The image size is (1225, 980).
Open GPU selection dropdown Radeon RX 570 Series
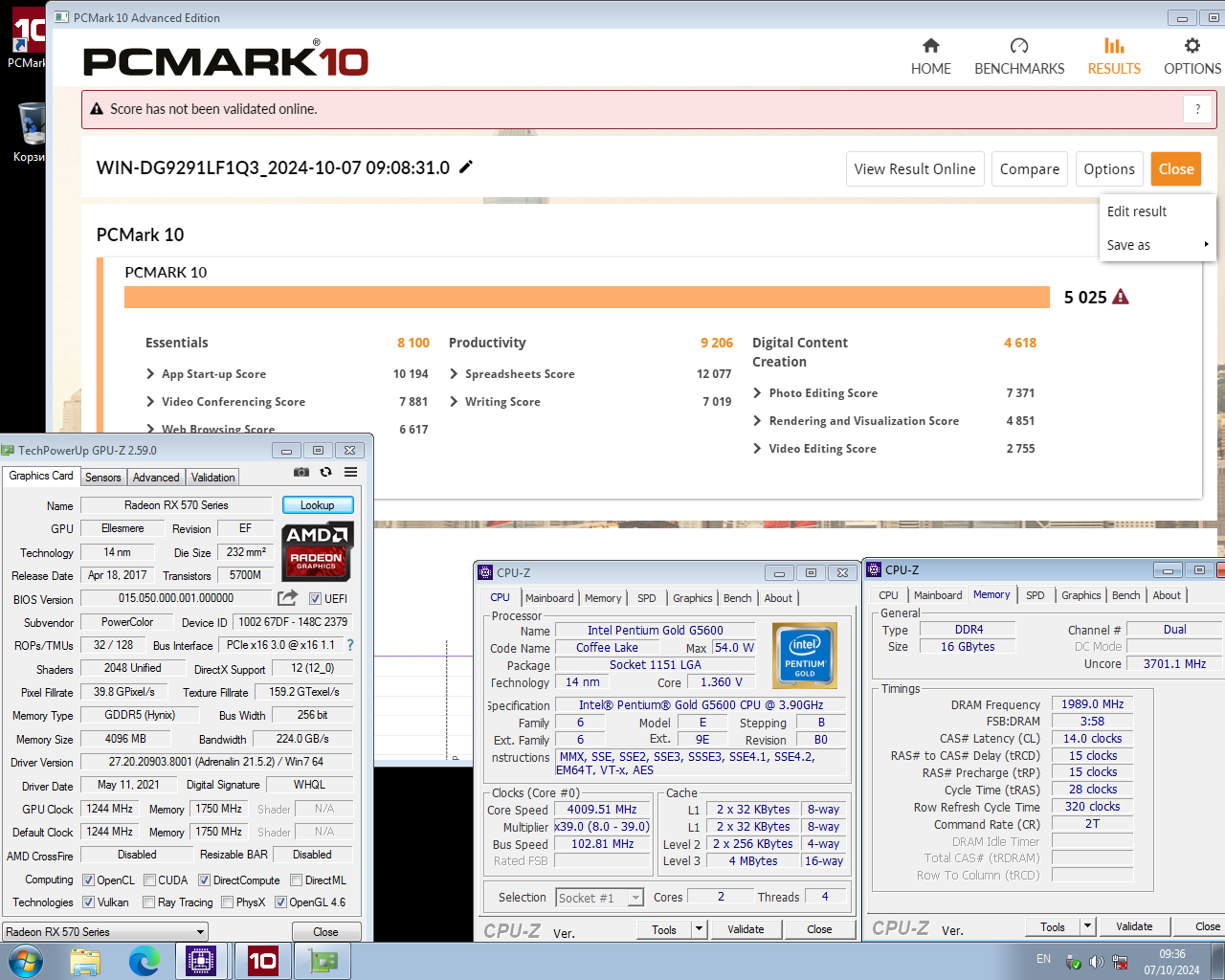pos(105,932)
